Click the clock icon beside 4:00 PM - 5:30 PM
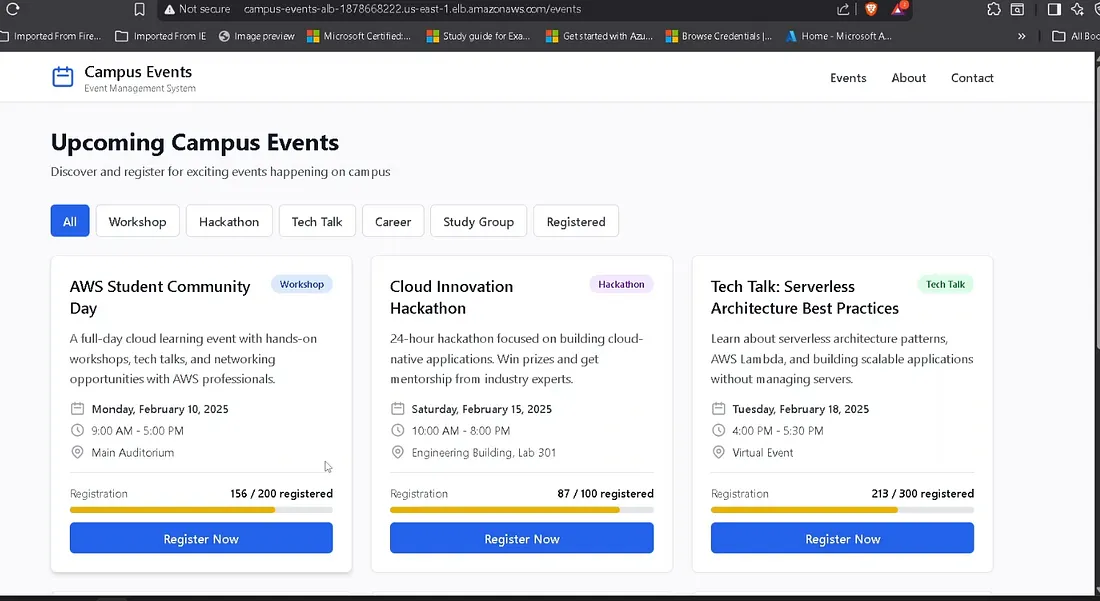This screenshot has width=1100, height=601. (x=718, y=430)
